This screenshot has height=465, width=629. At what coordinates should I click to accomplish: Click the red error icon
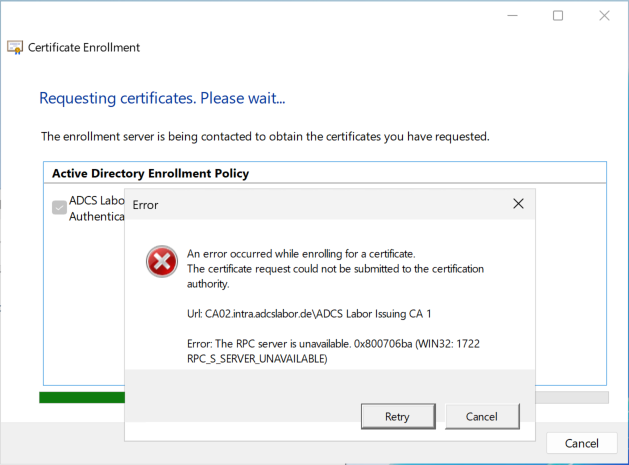point(160,263)
